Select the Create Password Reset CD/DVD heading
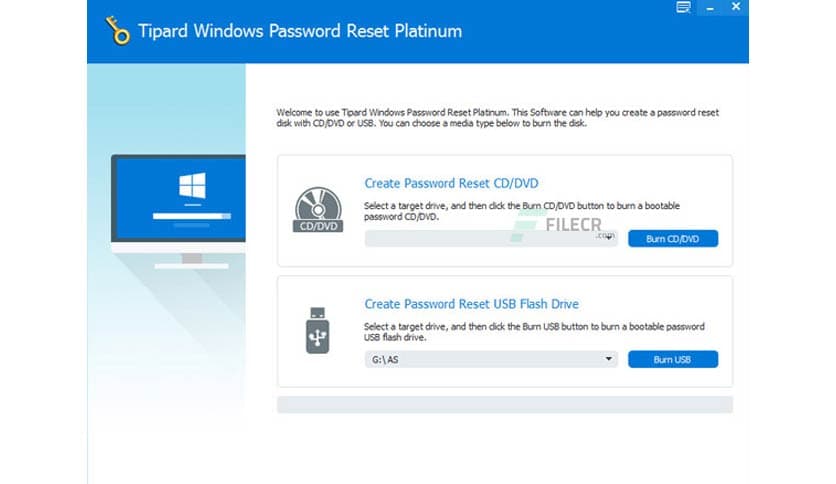 pyautogui.click(x=451, y=183)
